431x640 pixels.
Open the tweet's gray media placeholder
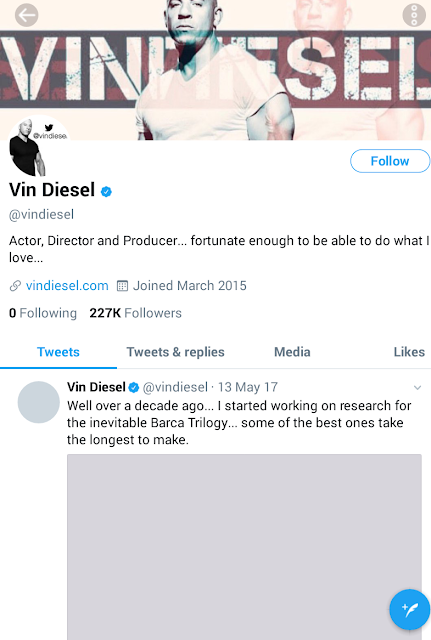[244, 547]
